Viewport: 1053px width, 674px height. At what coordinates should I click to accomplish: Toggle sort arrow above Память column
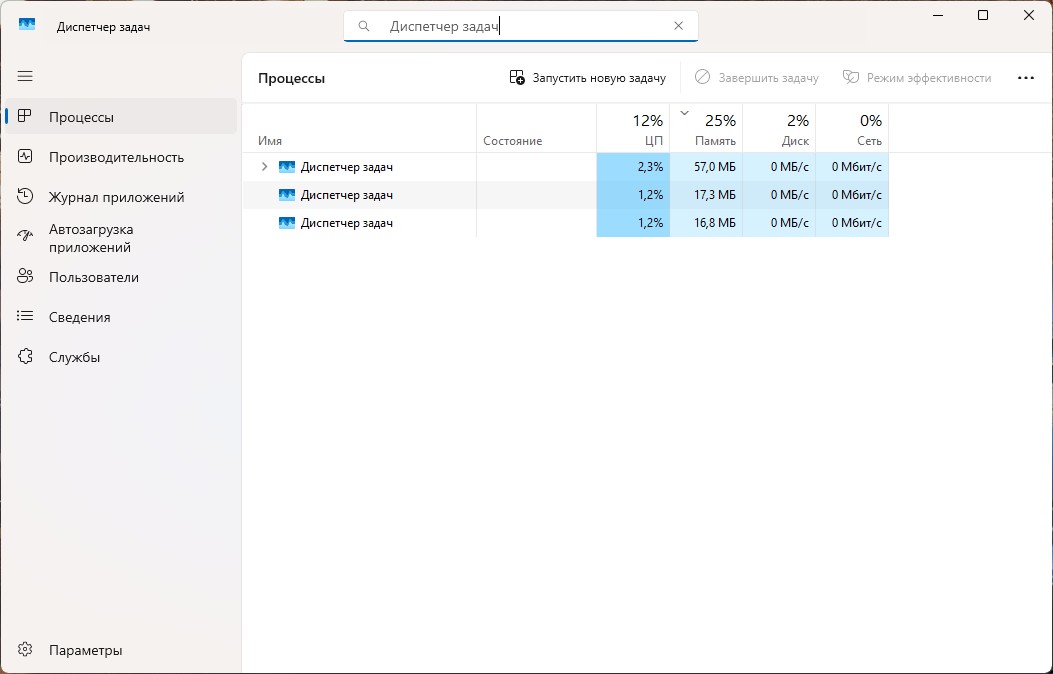coord(684,113)
